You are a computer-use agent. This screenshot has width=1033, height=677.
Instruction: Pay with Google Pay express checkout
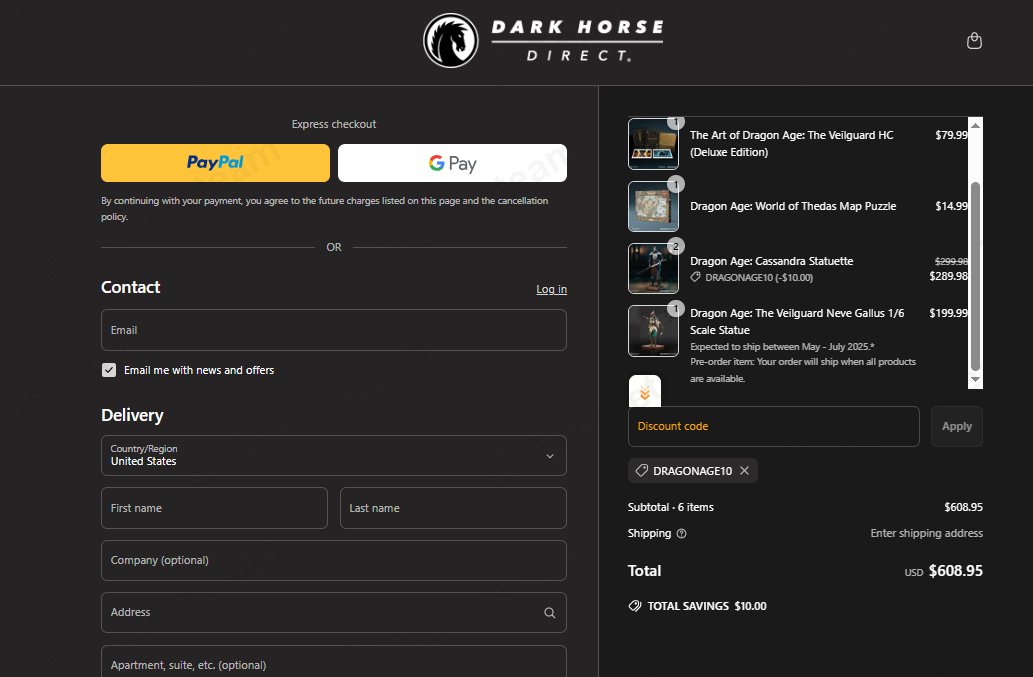pyautogui.click(x=452, y=163)
